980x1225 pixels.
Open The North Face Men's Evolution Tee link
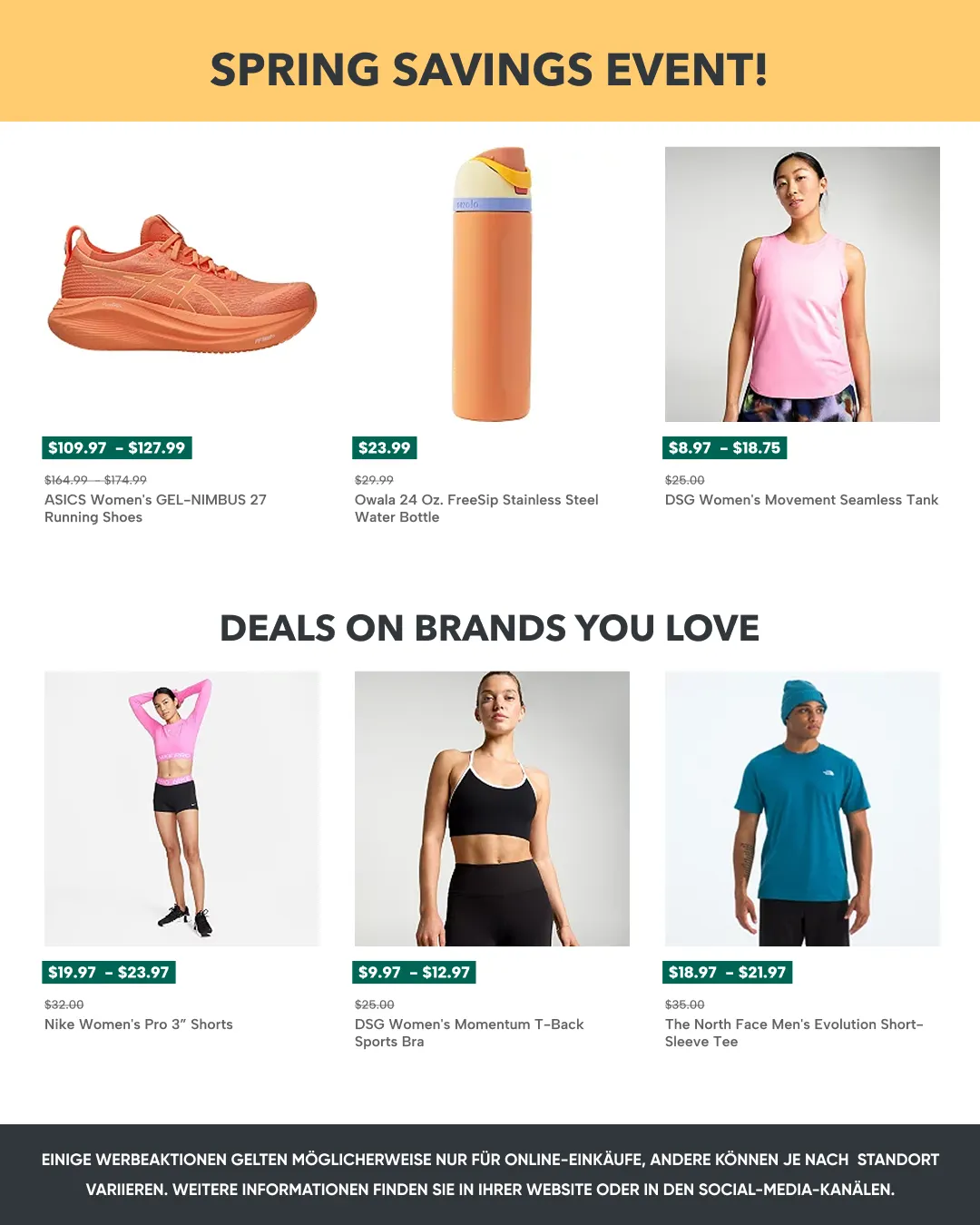(x=794, y=1033)
